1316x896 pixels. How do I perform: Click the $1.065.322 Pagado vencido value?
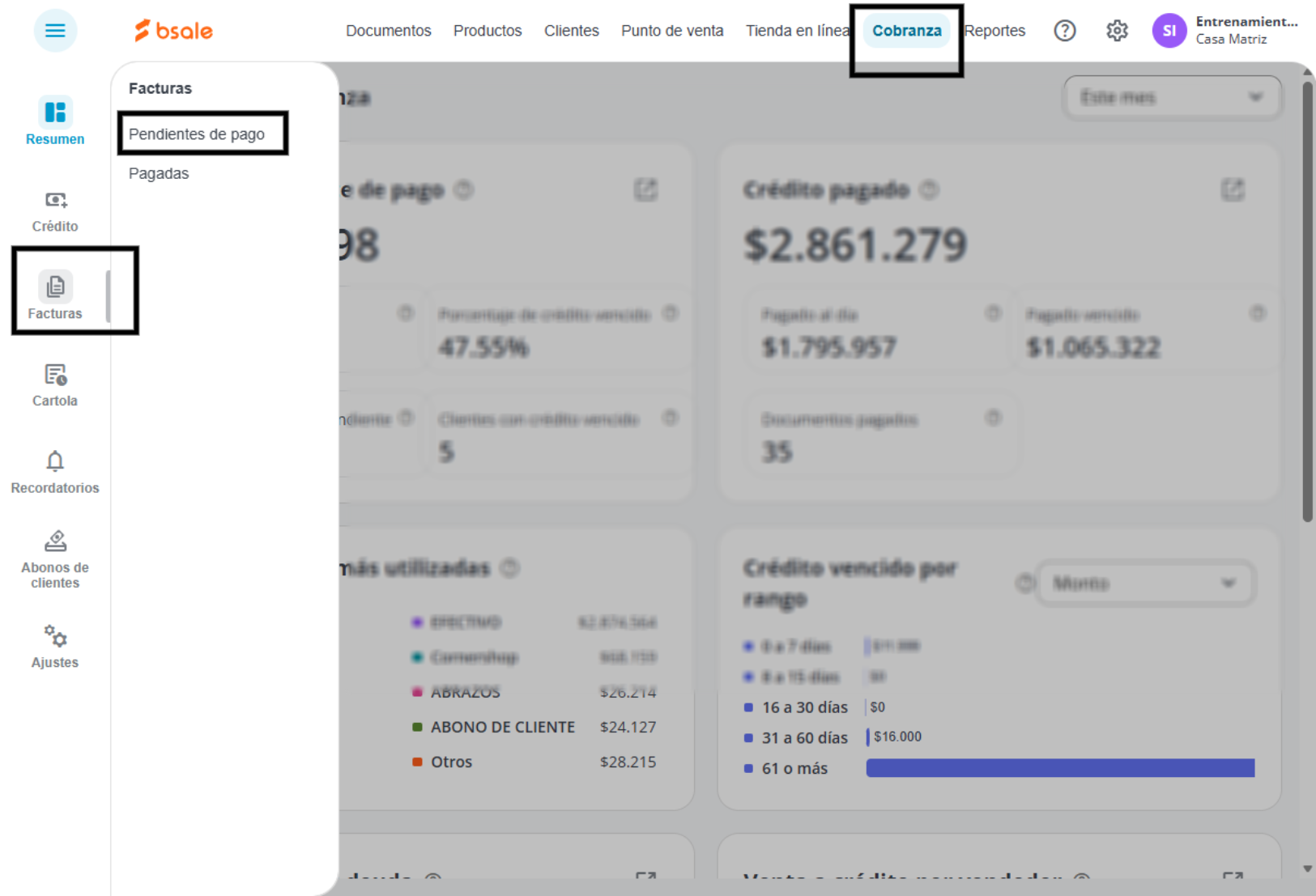pyautogui.click(x=1093, y=347)
